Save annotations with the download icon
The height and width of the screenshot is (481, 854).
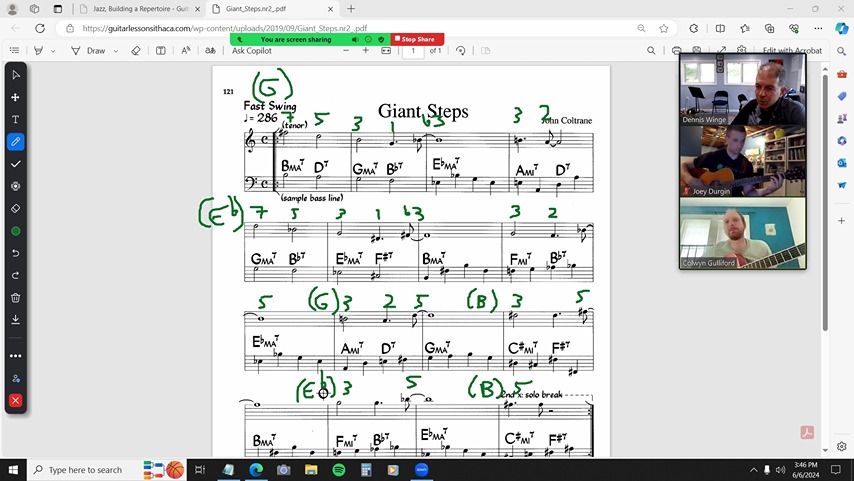[15, 320]
